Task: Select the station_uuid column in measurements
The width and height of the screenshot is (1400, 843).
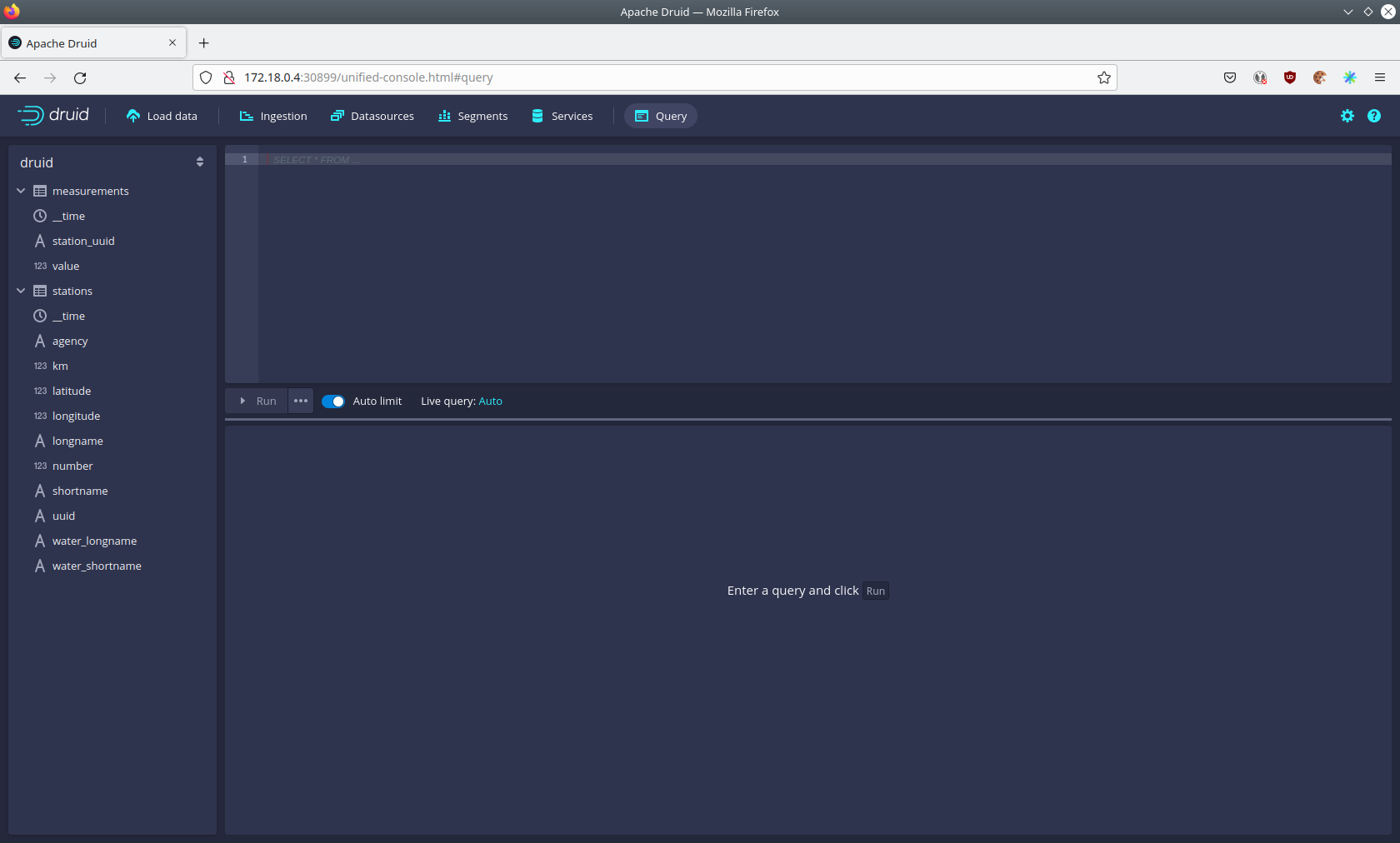Action: pos(83,241)
